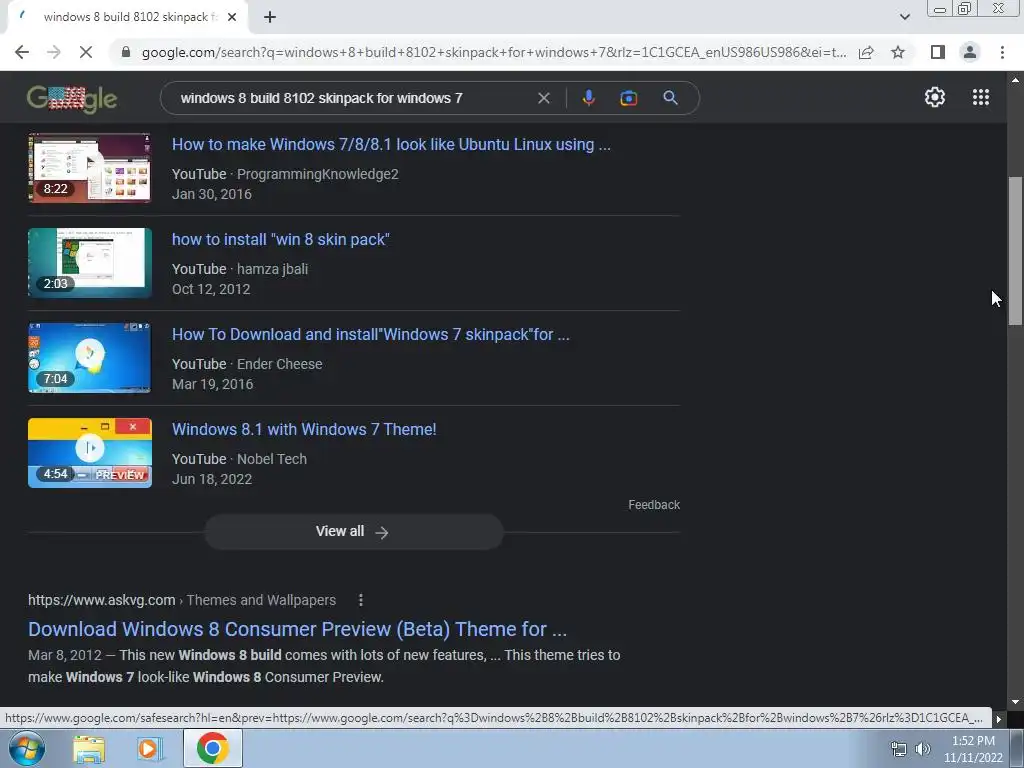The image size is (1024, 768).
Task: Click the forward navigation arrow
Action: (54, 52)
